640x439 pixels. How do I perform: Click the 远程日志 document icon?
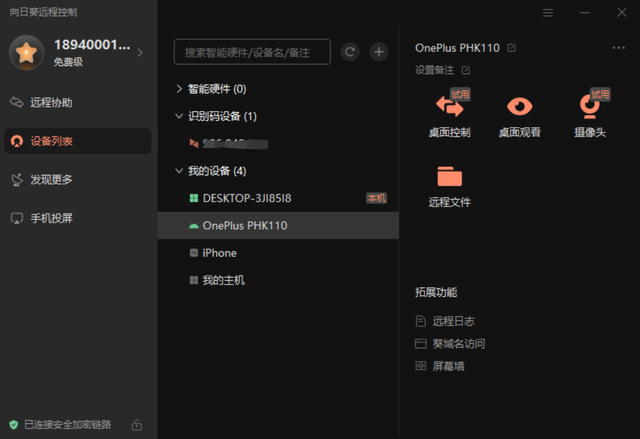point(420,321)
